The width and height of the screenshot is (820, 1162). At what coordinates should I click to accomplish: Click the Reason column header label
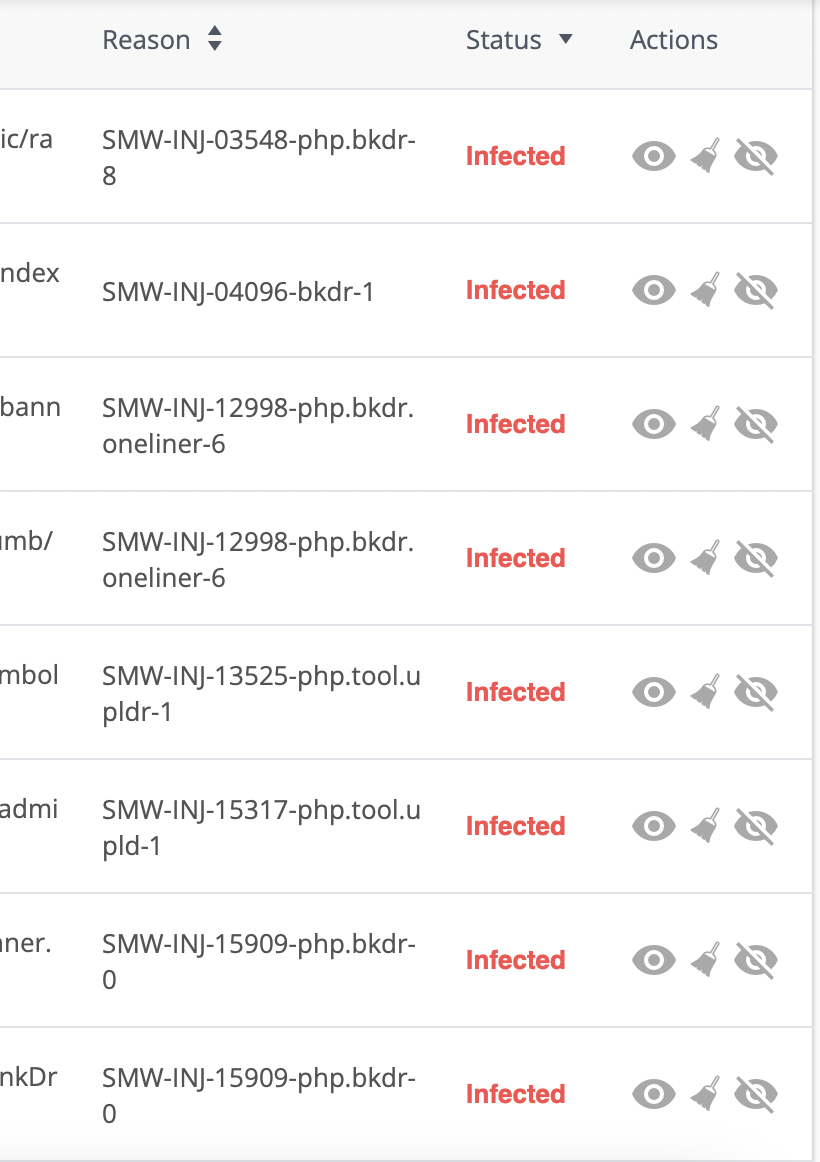click(x=146, y=40)
